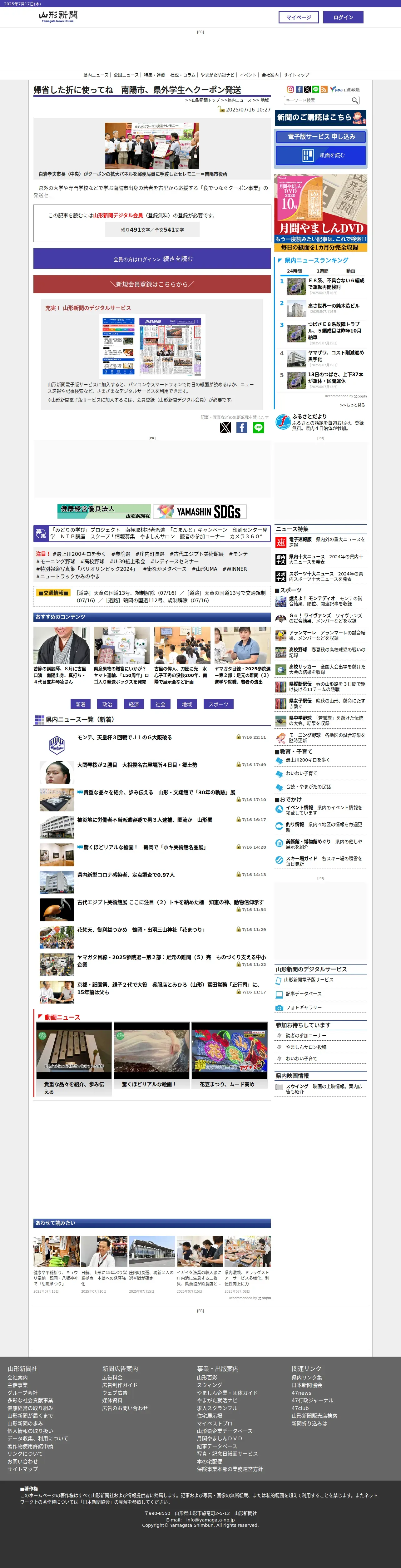
Task: Filter news by the スポーツ button
Action: [x=218, y=704]
